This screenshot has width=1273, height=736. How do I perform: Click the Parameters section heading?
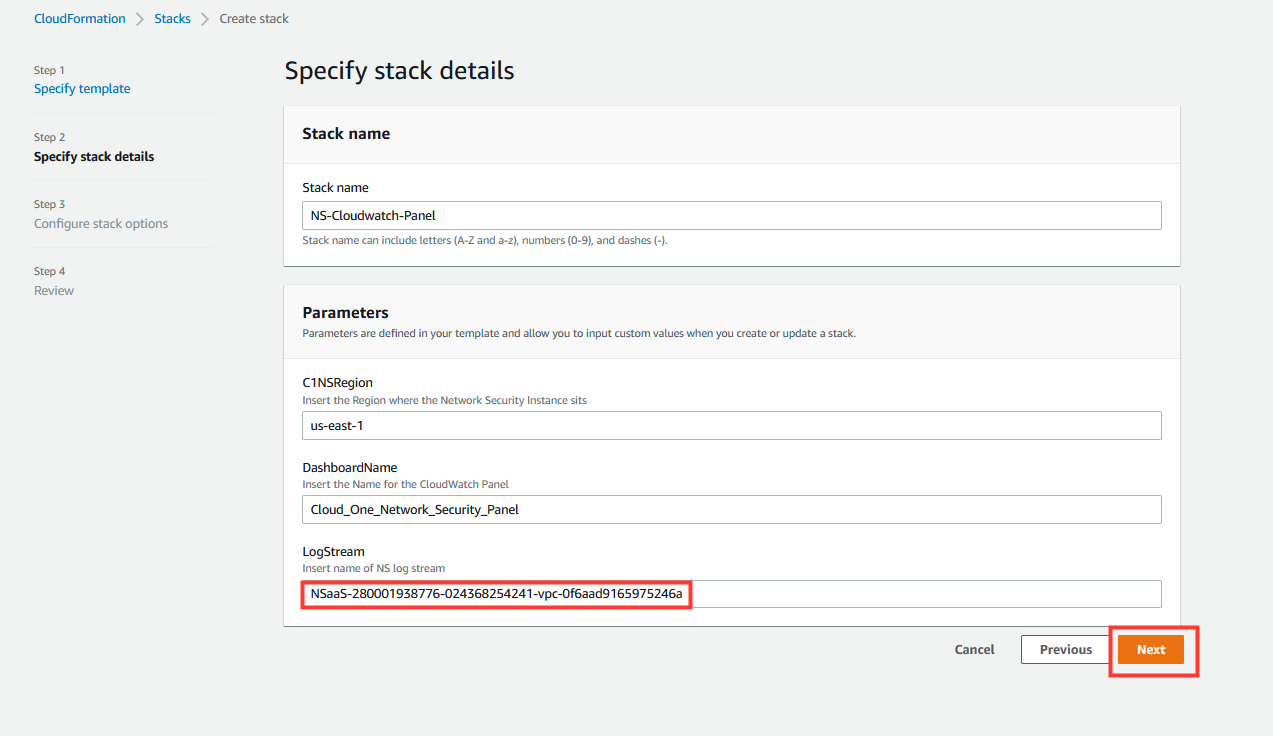346,313
